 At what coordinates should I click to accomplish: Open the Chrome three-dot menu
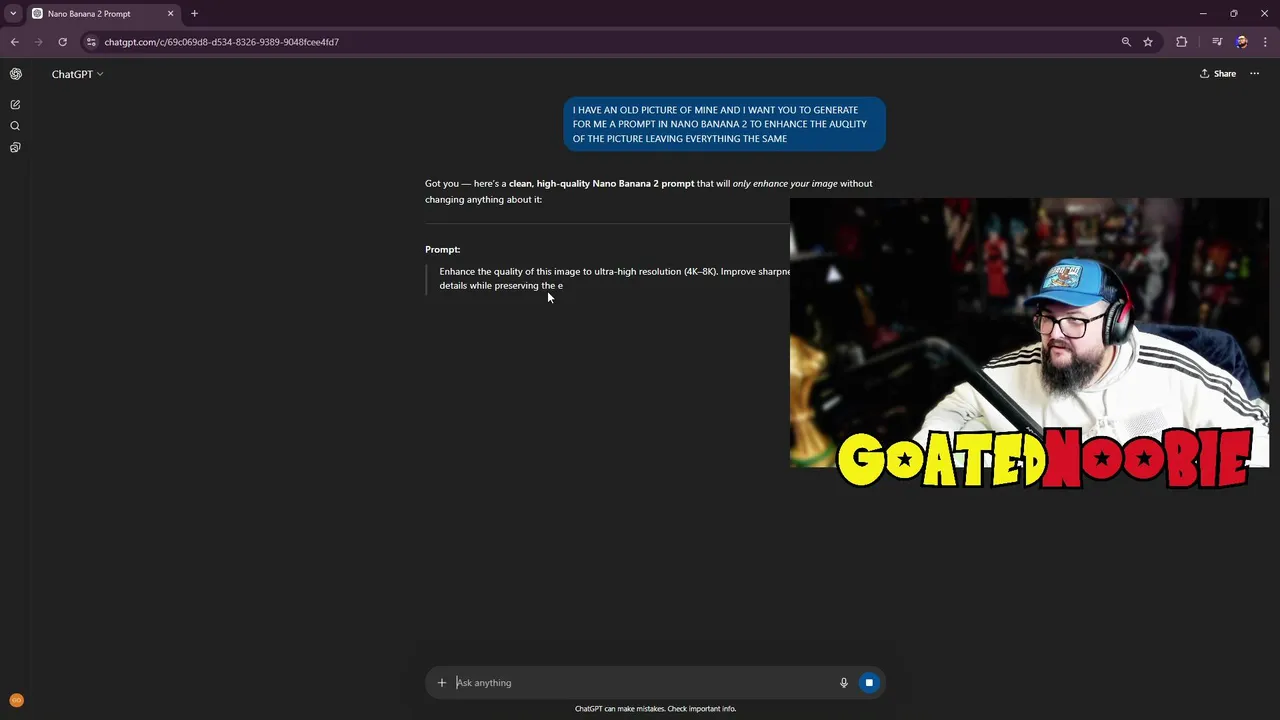(x=1266, y=42)
